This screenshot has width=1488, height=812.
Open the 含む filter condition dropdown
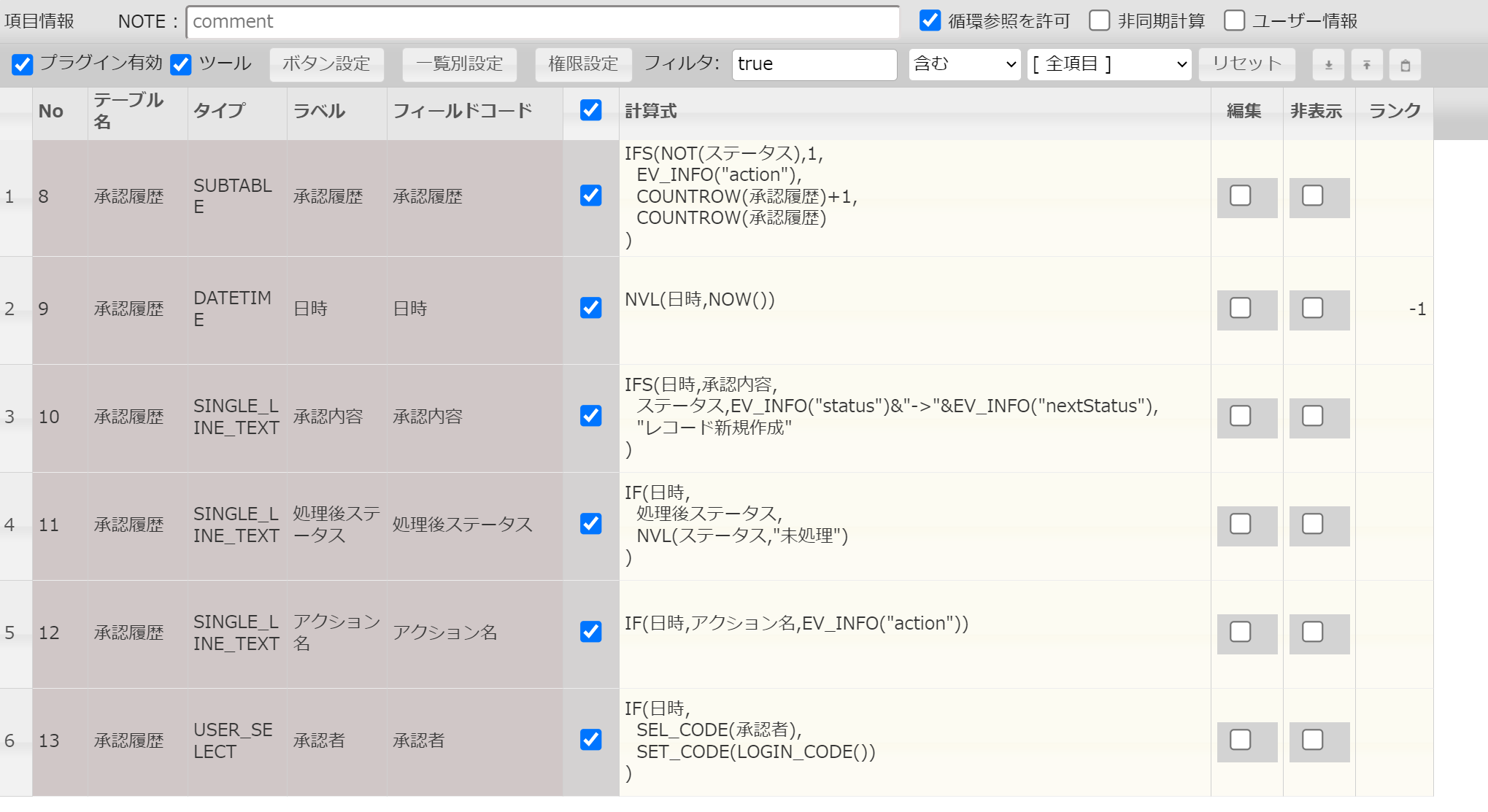(x=964, y=64)
